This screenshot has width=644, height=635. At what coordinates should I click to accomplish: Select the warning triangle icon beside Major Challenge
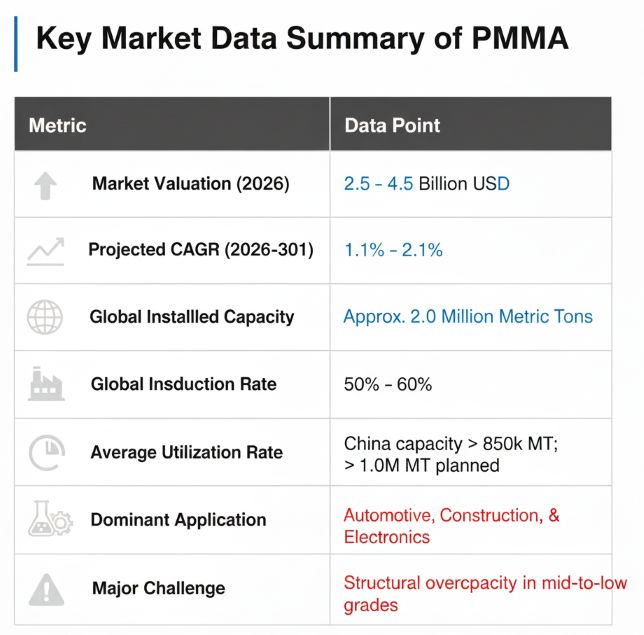click(46, 589)
